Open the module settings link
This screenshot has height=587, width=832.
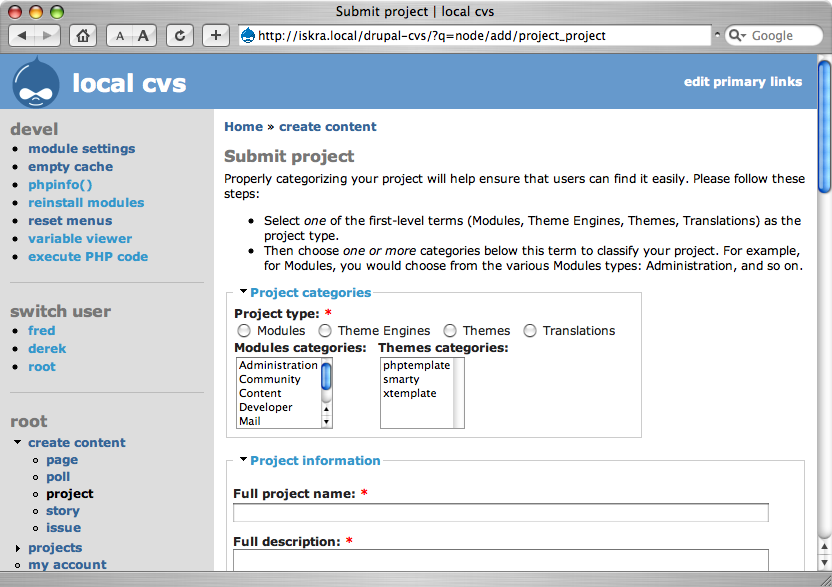[x=82, y=149]
